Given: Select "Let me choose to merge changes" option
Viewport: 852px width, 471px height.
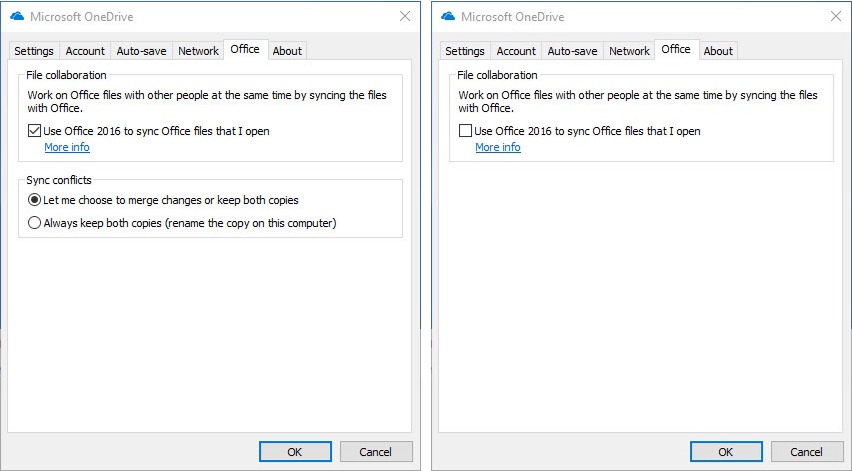Looking at the screenshot, I should coord(35,200).
